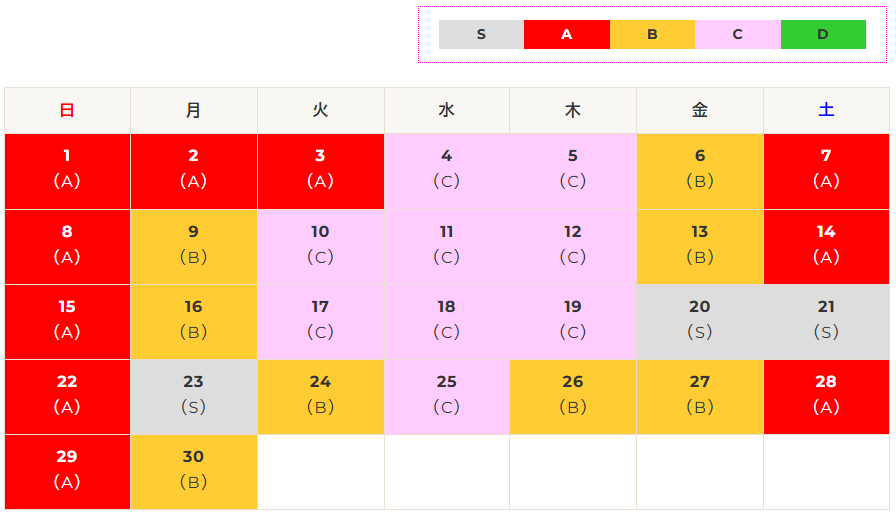The width and height of the screenshot is (896, 519).
Task: Select date 29 (A) cell
Action: pos(67,472)
